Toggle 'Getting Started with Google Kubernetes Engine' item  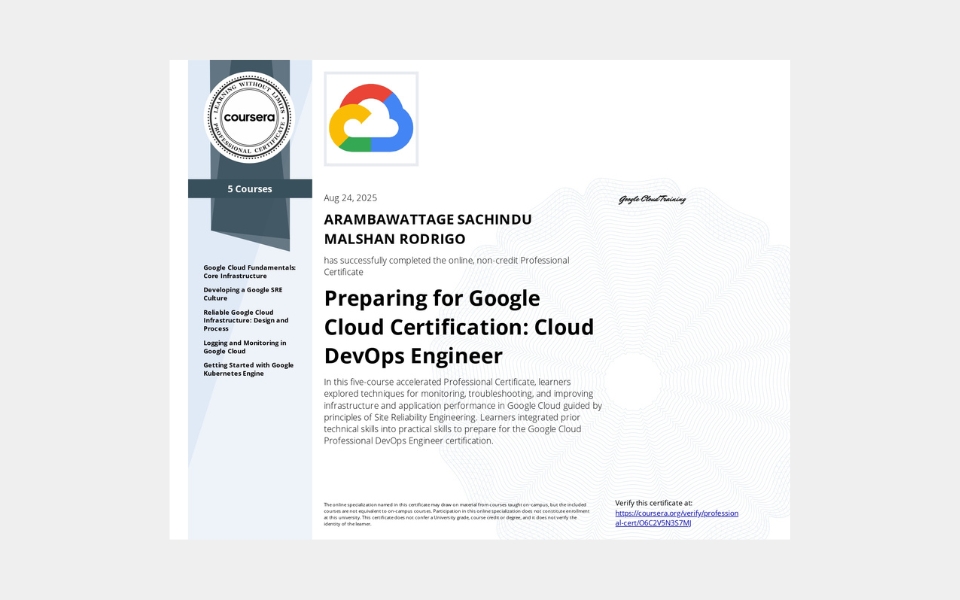(248, 370)
